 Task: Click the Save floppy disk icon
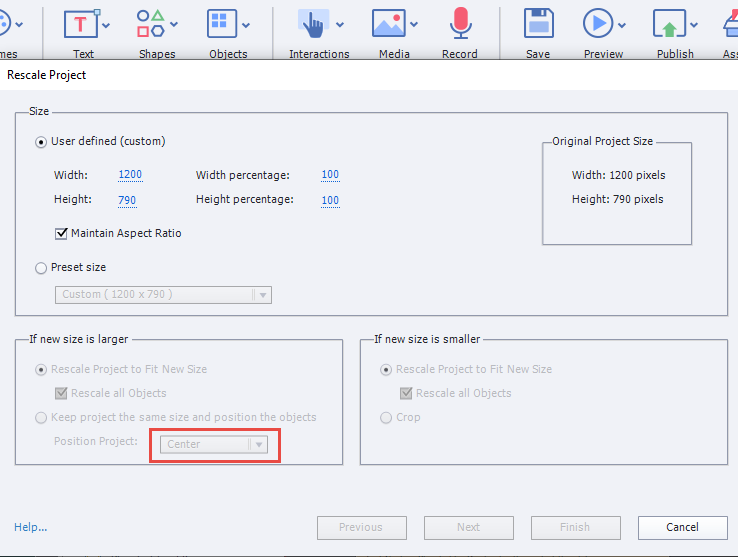pos(538,24)
